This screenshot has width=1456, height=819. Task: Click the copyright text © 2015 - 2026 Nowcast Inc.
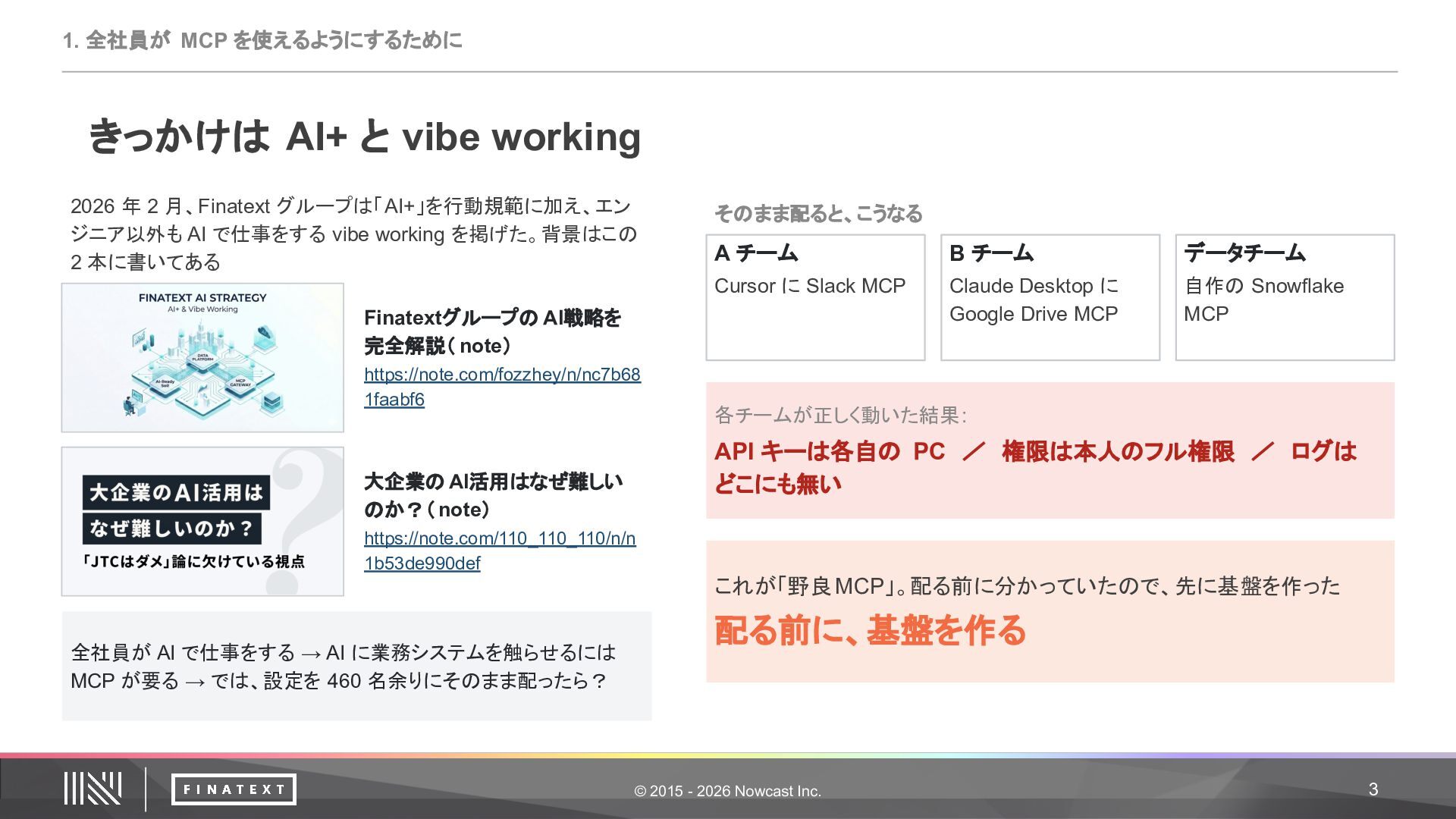click(728, 791)
